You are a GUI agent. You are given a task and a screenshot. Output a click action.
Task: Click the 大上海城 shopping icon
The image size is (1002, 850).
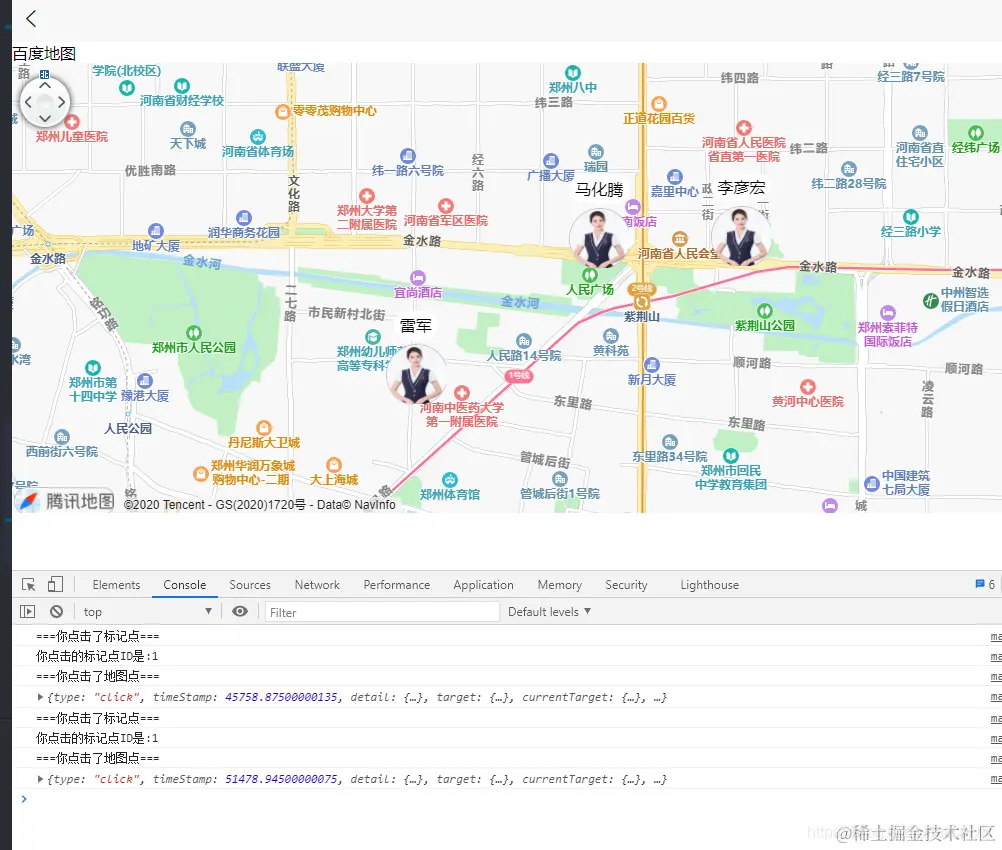tap(334, 465)
